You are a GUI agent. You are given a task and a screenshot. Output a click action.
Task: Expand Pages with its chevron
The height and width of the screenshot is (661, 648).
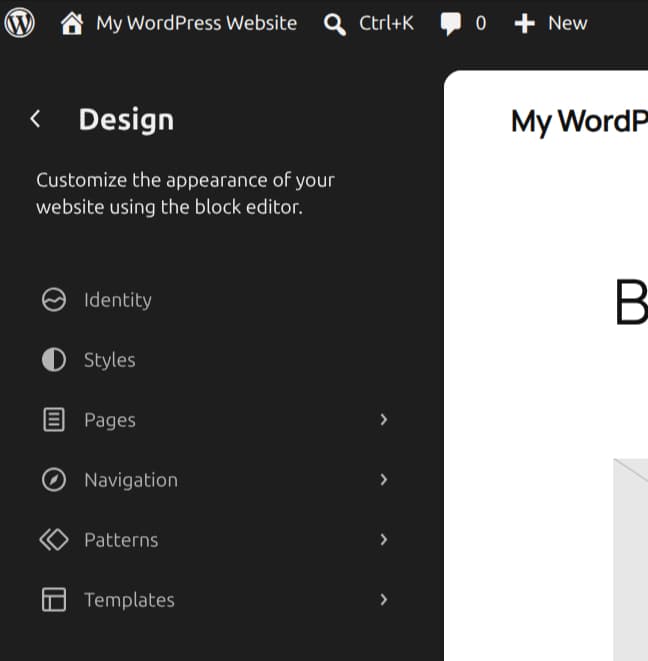[x=384, y=419]
